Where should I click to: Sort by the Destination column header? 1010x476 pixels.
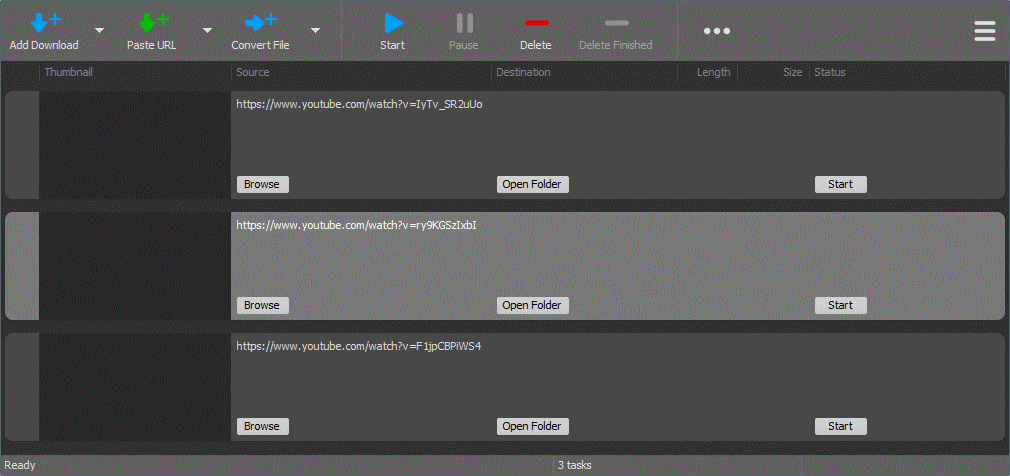(x=523, y=72)
